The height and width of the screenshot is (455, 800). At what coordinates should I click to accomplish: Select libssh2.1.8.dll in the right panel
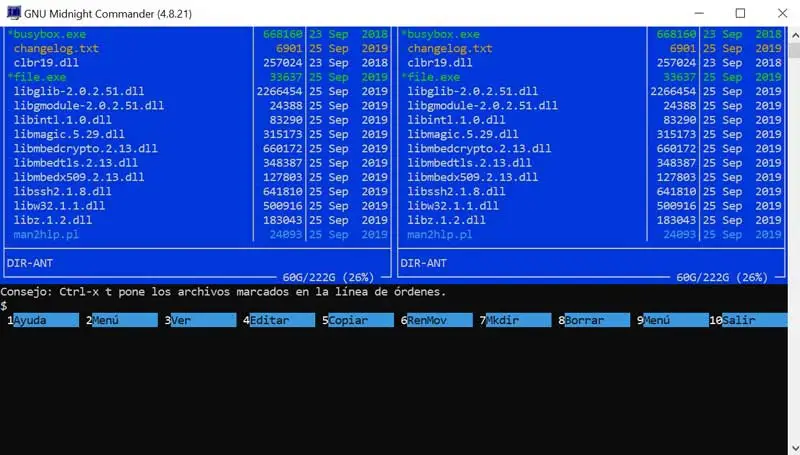(x=457, y=191)
